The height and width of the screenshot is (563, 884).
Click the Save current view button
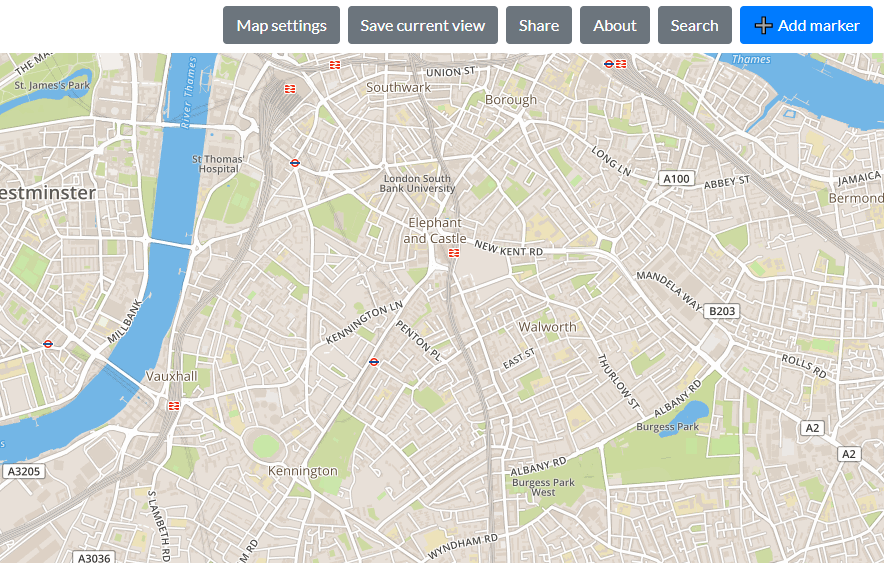[x=423, y=25]
